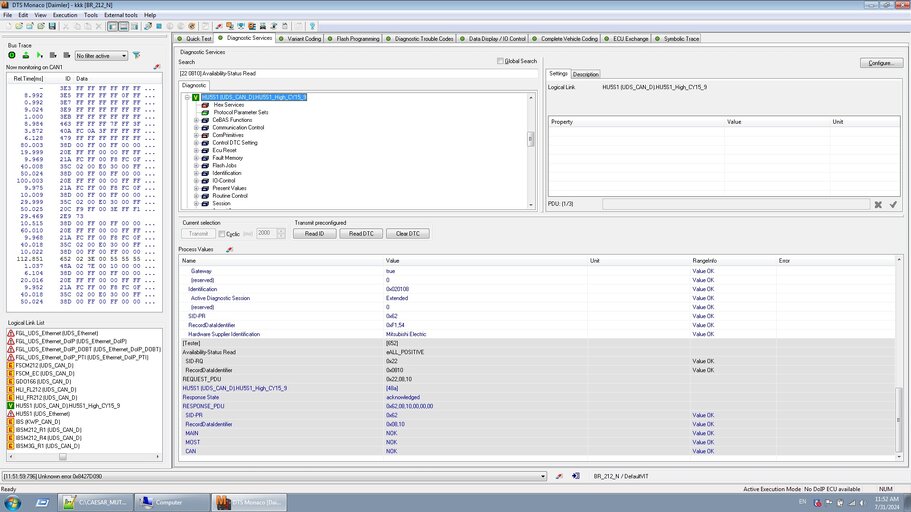Clear Process Values using the eraser icon
Screen dimensions: 911x512
(x=229, y=249)
